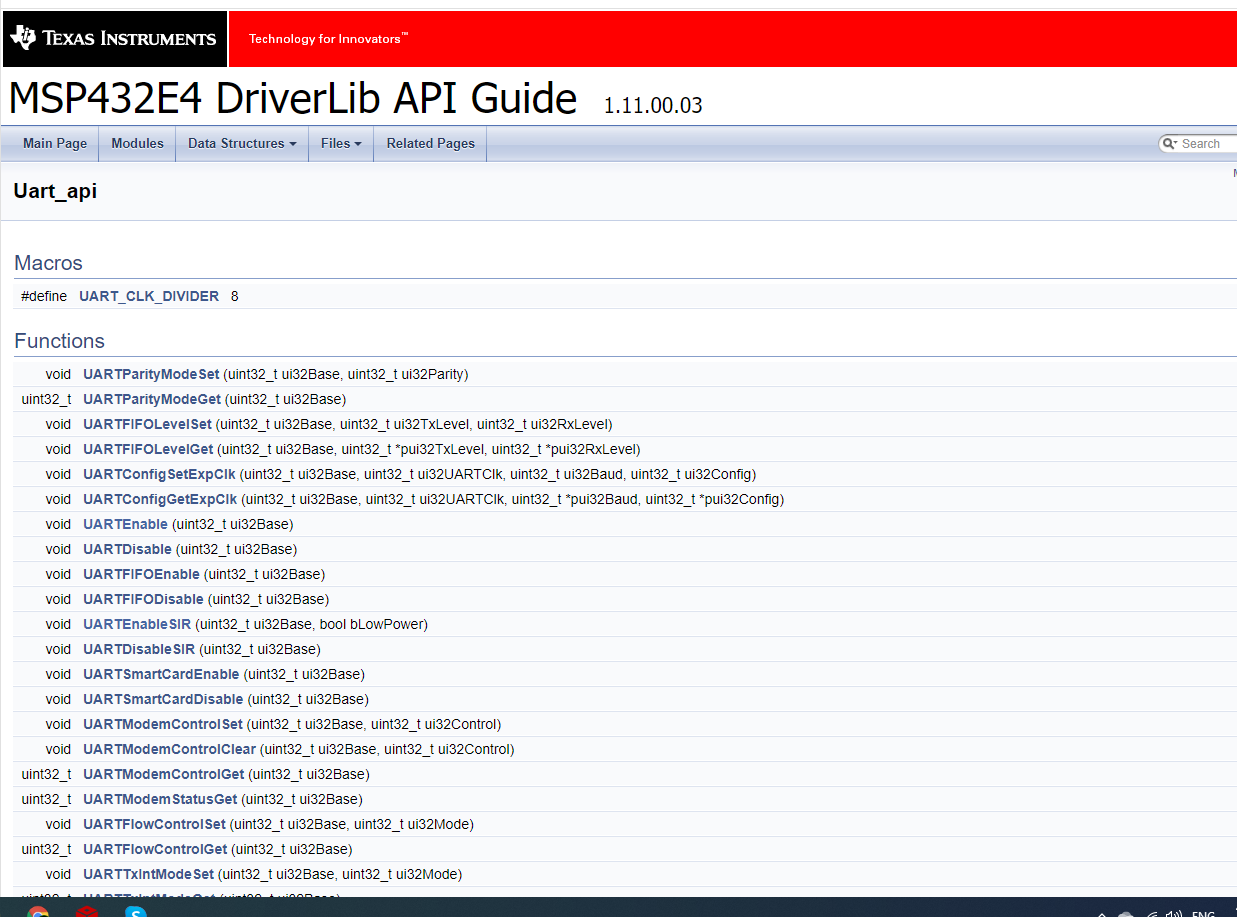Click the UARTEnable function link
The width and height of the screenshot is (1237, 917).
tap(125, 525)
